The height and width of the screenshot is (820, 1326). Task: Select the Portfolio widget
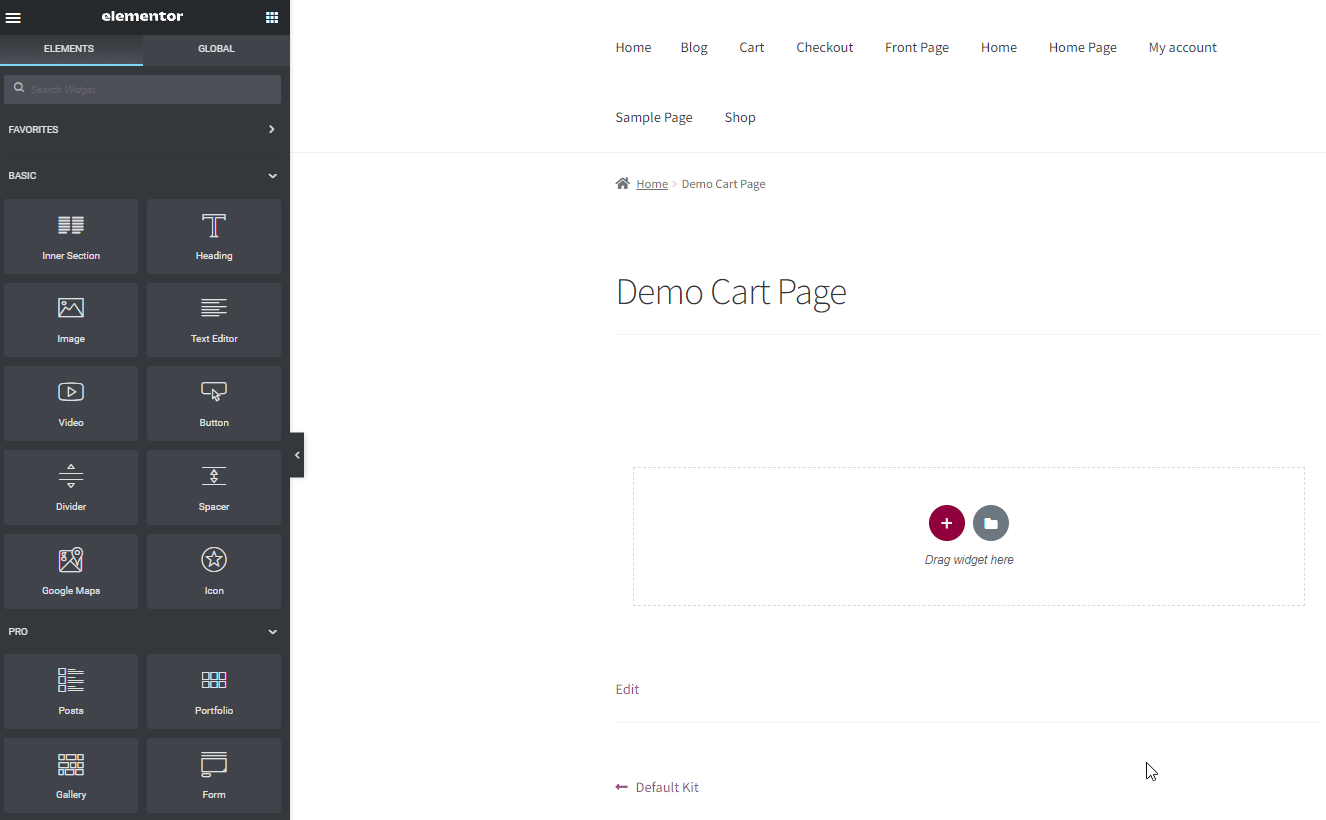tap(214, 691)
